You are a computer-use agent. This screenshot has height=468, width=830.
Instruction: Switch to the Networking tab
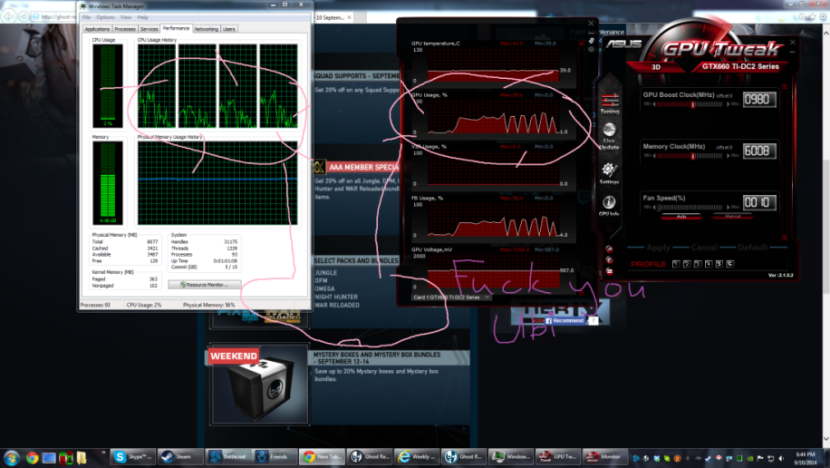click(x=206, y=29)
